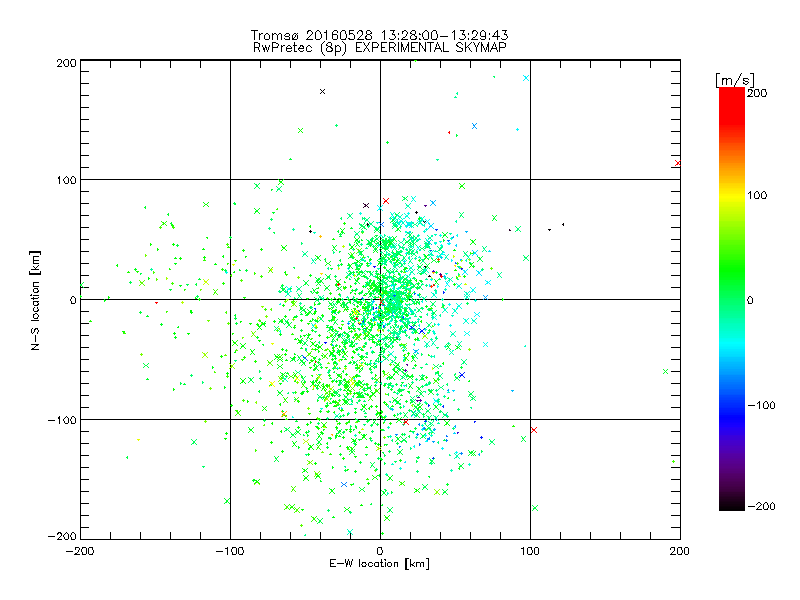Click the subtitle 'RwPretec (8p) EXPERIMENTAL SKYMAP'
This screenshot has width=800, height=600.
(x=380, y=48)
